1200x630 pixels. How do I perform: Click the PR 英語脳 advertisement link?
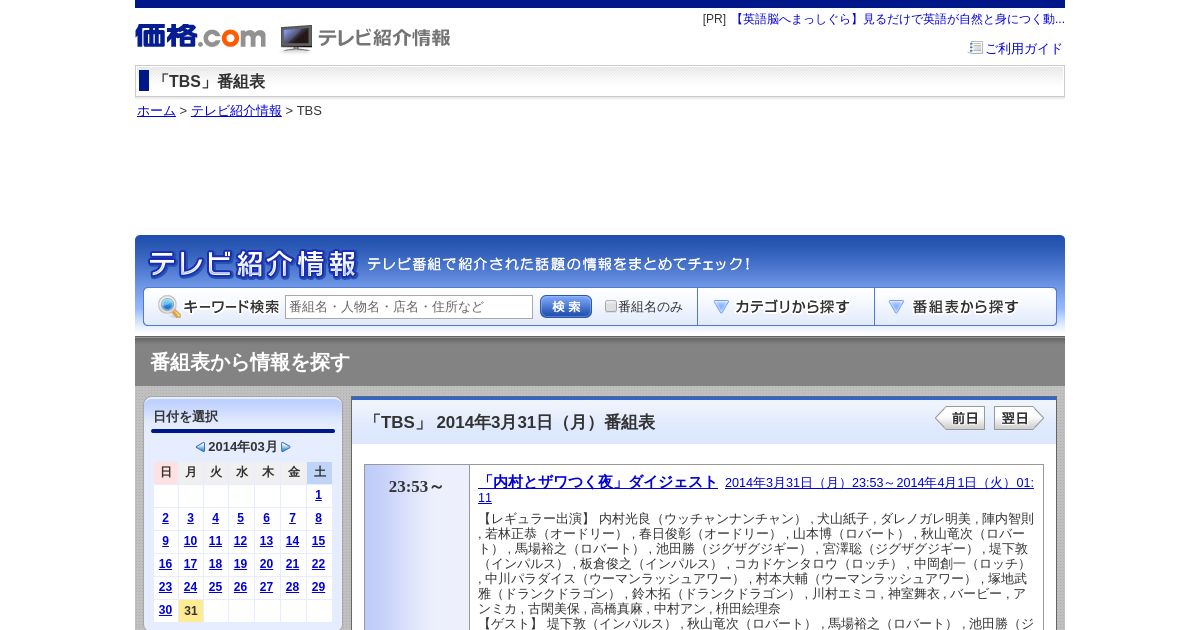[x=897, y=19]
